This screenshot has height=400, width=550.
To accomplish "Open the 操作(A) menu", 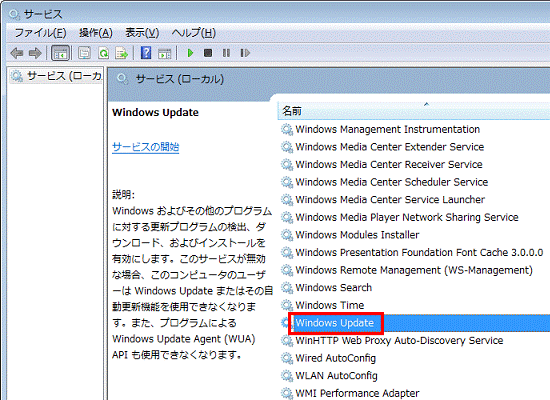I will (x=96, y=33).
